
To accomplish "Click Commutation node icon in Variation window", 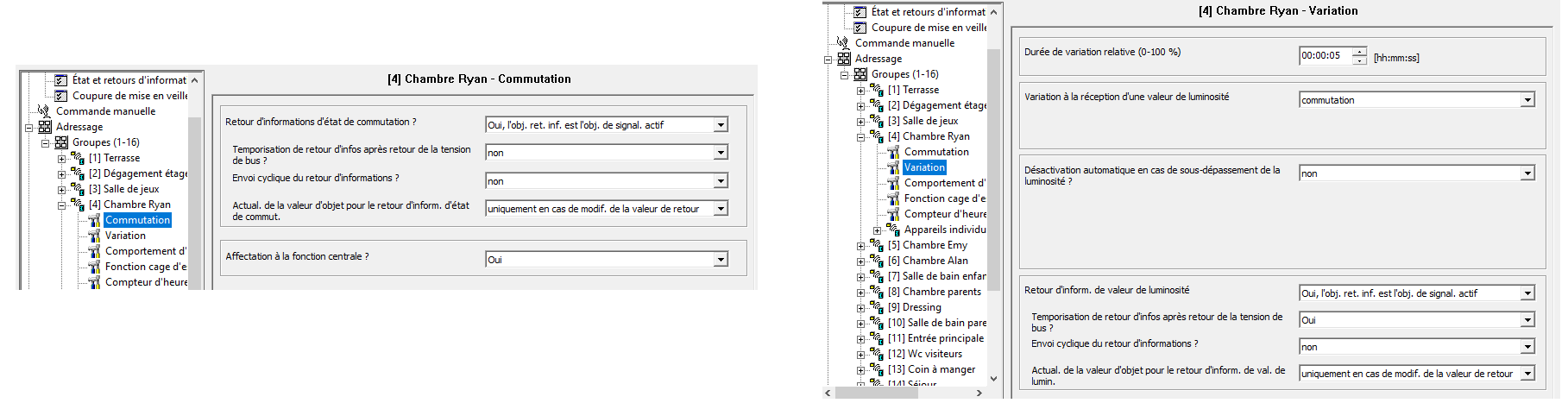I will (x=893, y=152).
